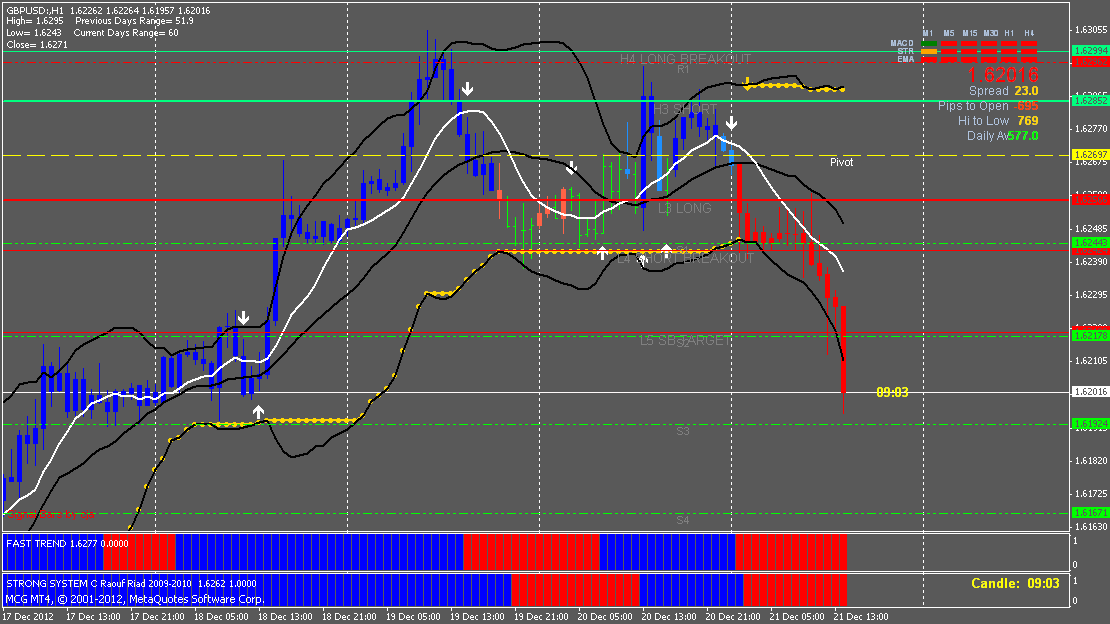The image size is (1110, 624).
Task: Click the 20 Dec 05:00 time axis label
Action: [605, 616]
